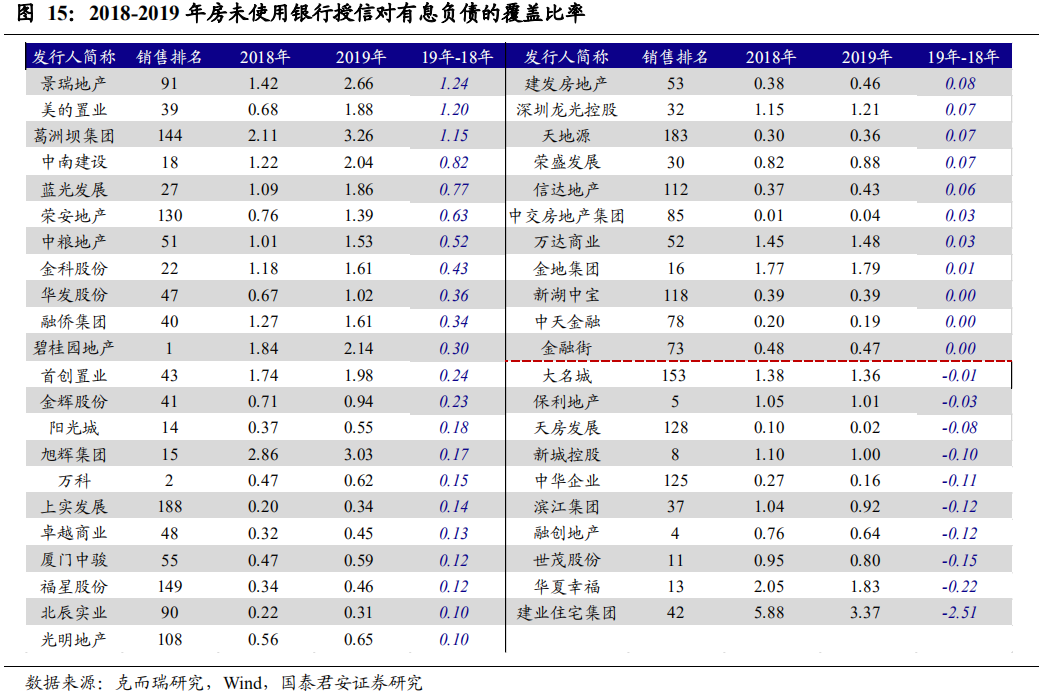
Task: Select the 中粮地产 issuer cell
Action: pos(74,242)
